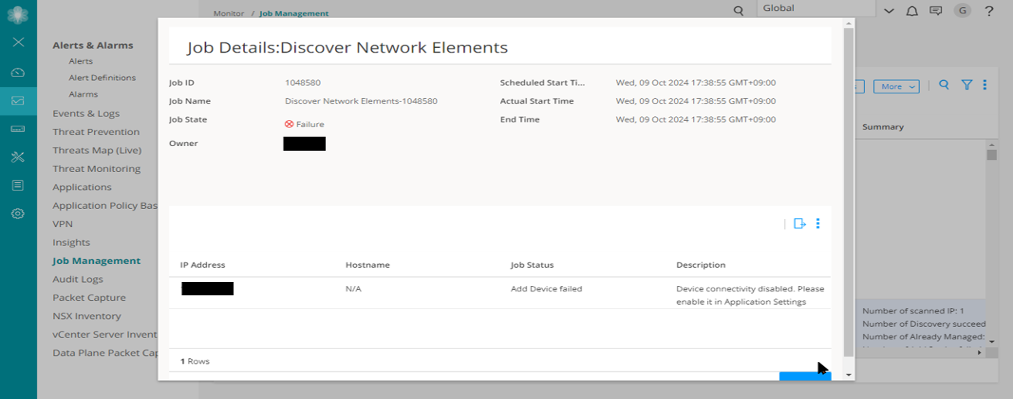Image resolution: width=1013 pixels, height=399 pixels.
Task: Click the blue button at the dialog bottom
Action: point(805,376)
